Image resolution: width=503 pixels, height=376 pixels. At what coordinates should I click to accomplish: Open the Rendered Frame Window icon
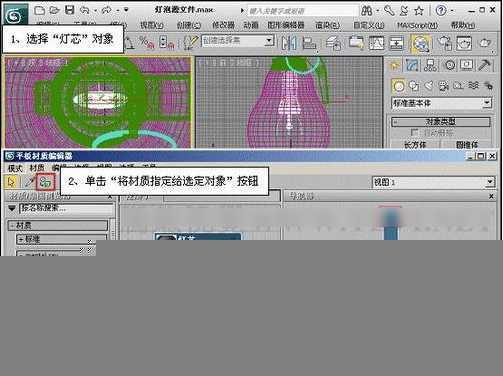(464, 43)
